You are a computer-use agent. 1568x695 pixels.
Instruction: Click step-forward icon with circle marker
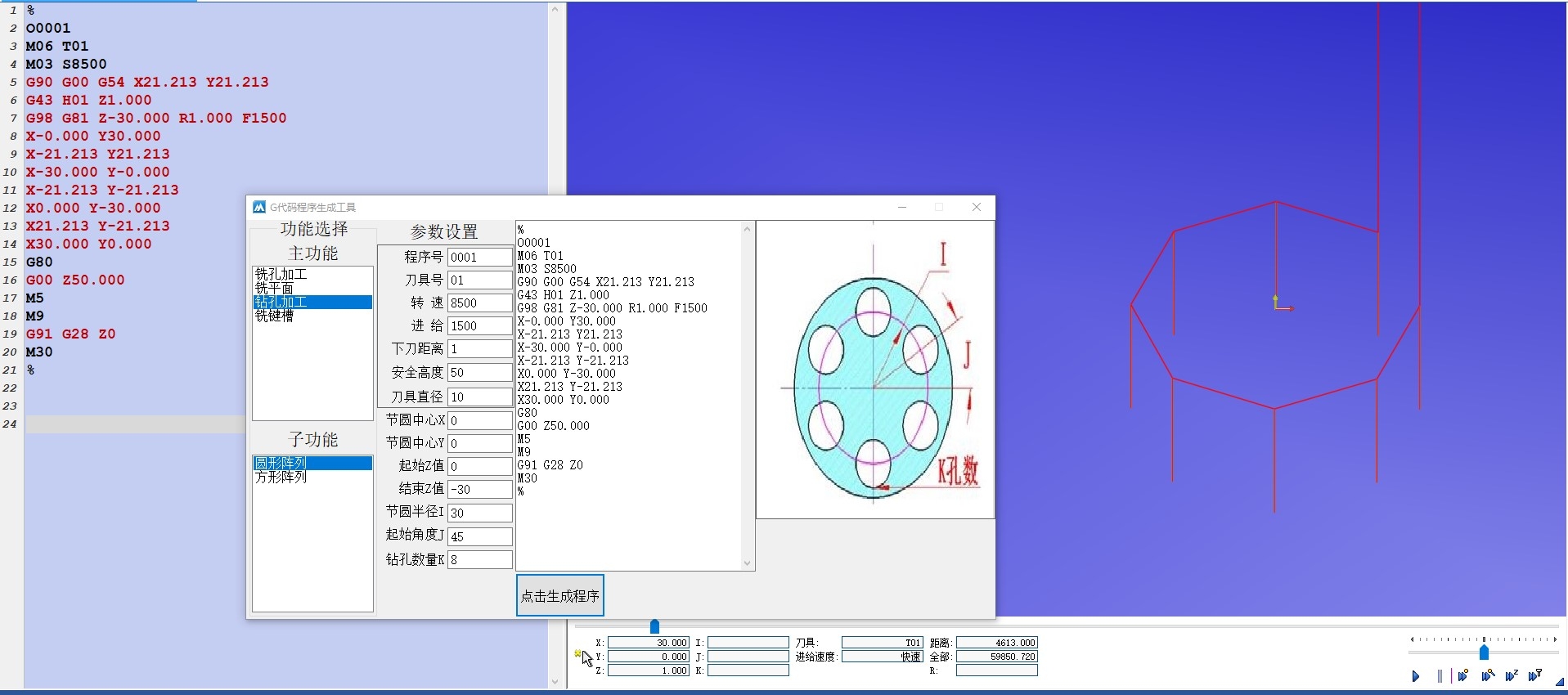(x=1463, y=676)
